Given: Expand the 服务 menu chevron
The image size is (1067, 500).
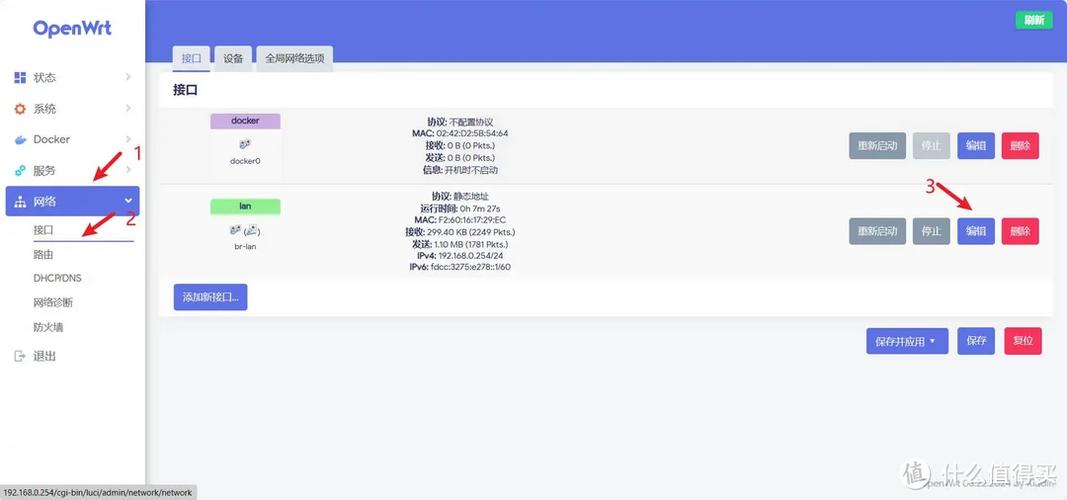Looking at the screenshot, I should [128, 170].
